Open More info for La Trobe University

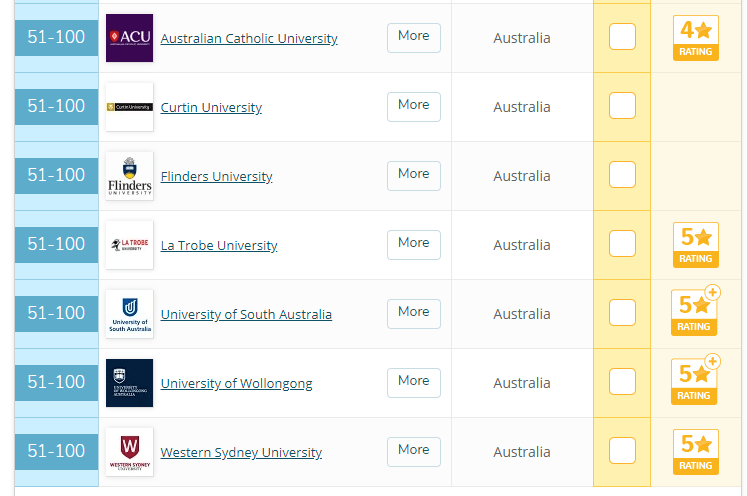(414, 245)
